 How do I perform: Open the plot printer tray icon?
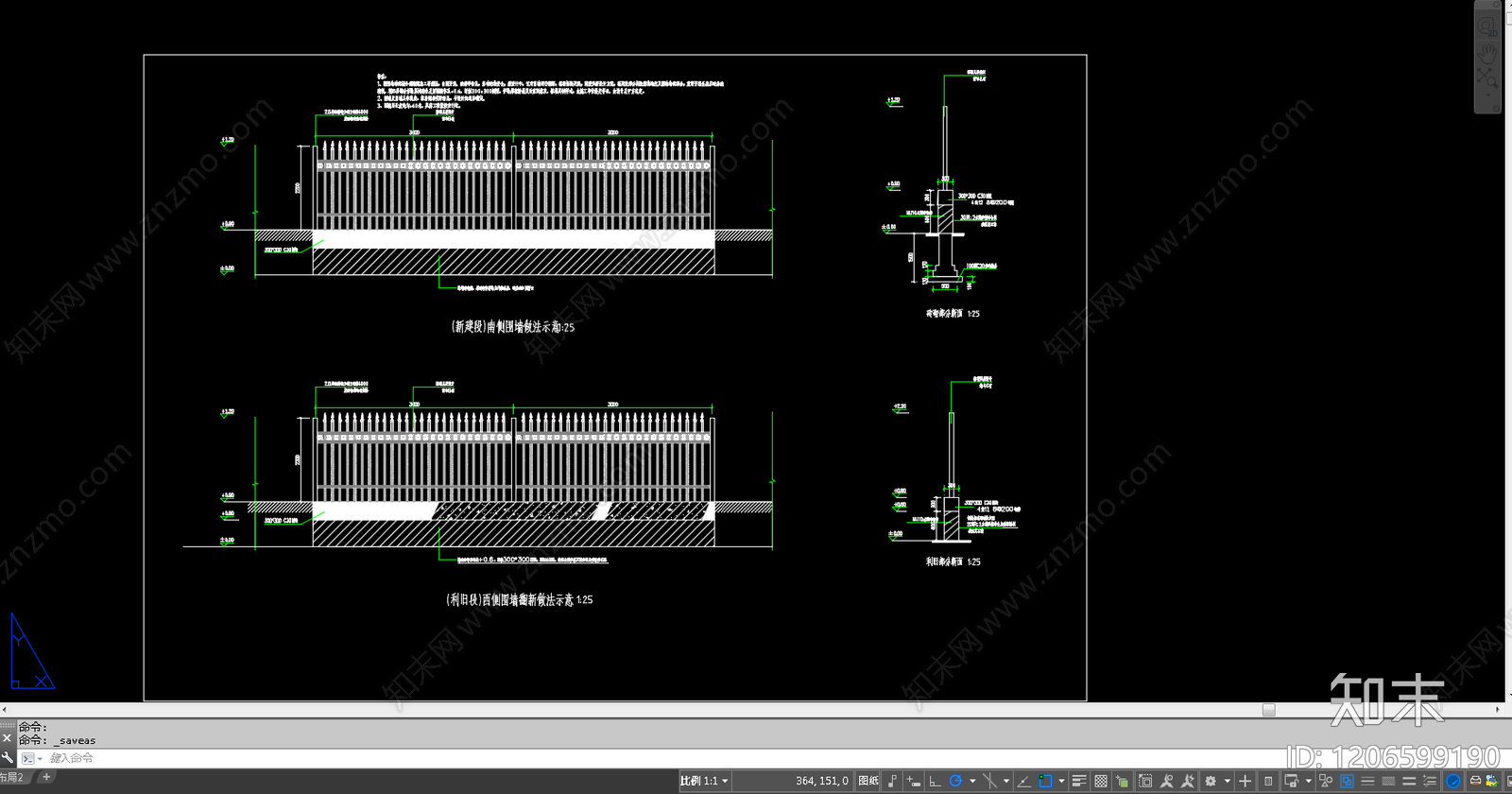pos(1474,781)
